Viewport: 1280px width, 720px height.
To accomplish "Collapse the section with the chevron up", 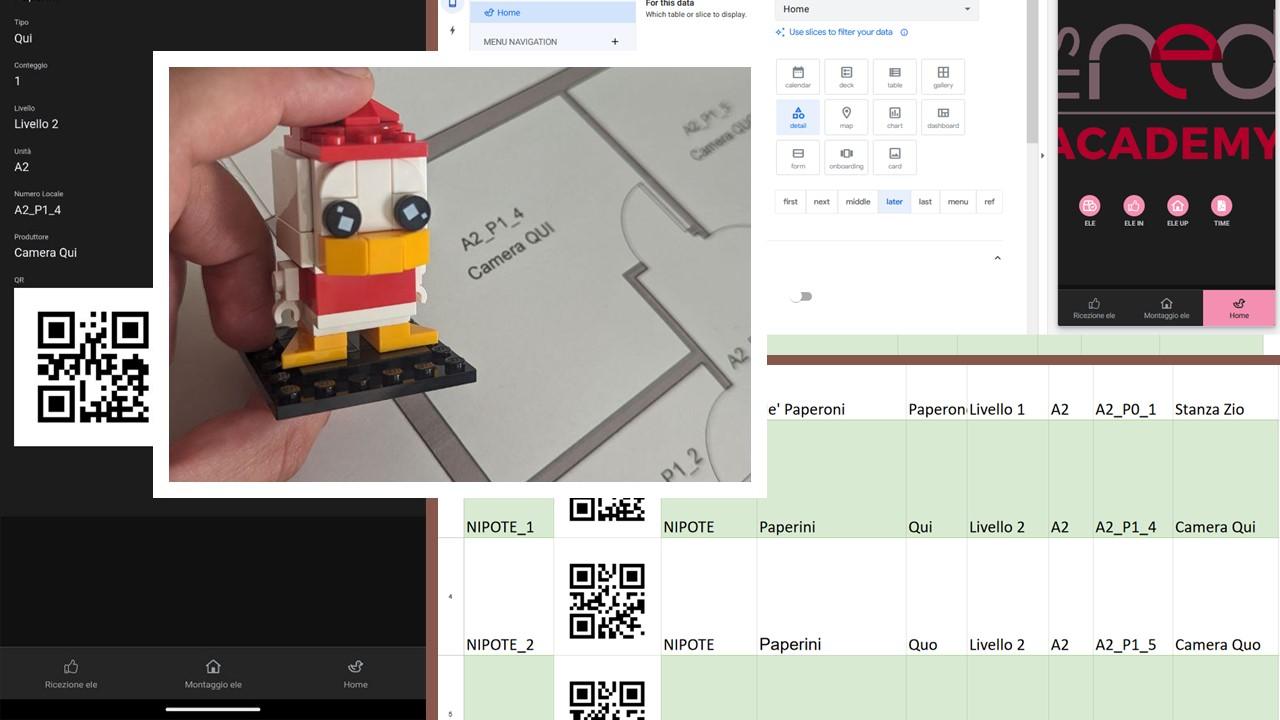I will [x=997, y=258].
